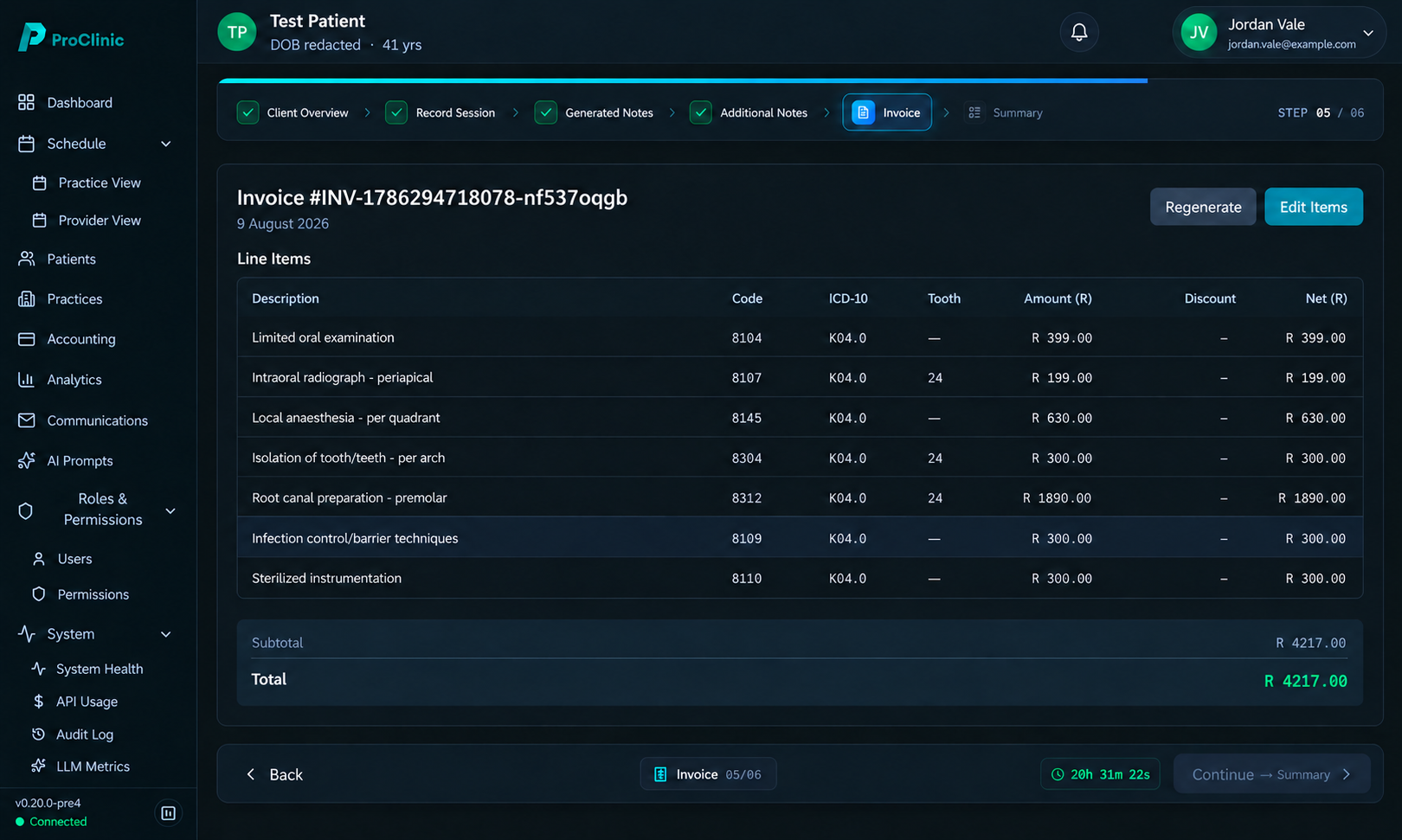Viewport: 1402px width, 840px height.
Task: Continue to Summary
Action: [1271, 774]
